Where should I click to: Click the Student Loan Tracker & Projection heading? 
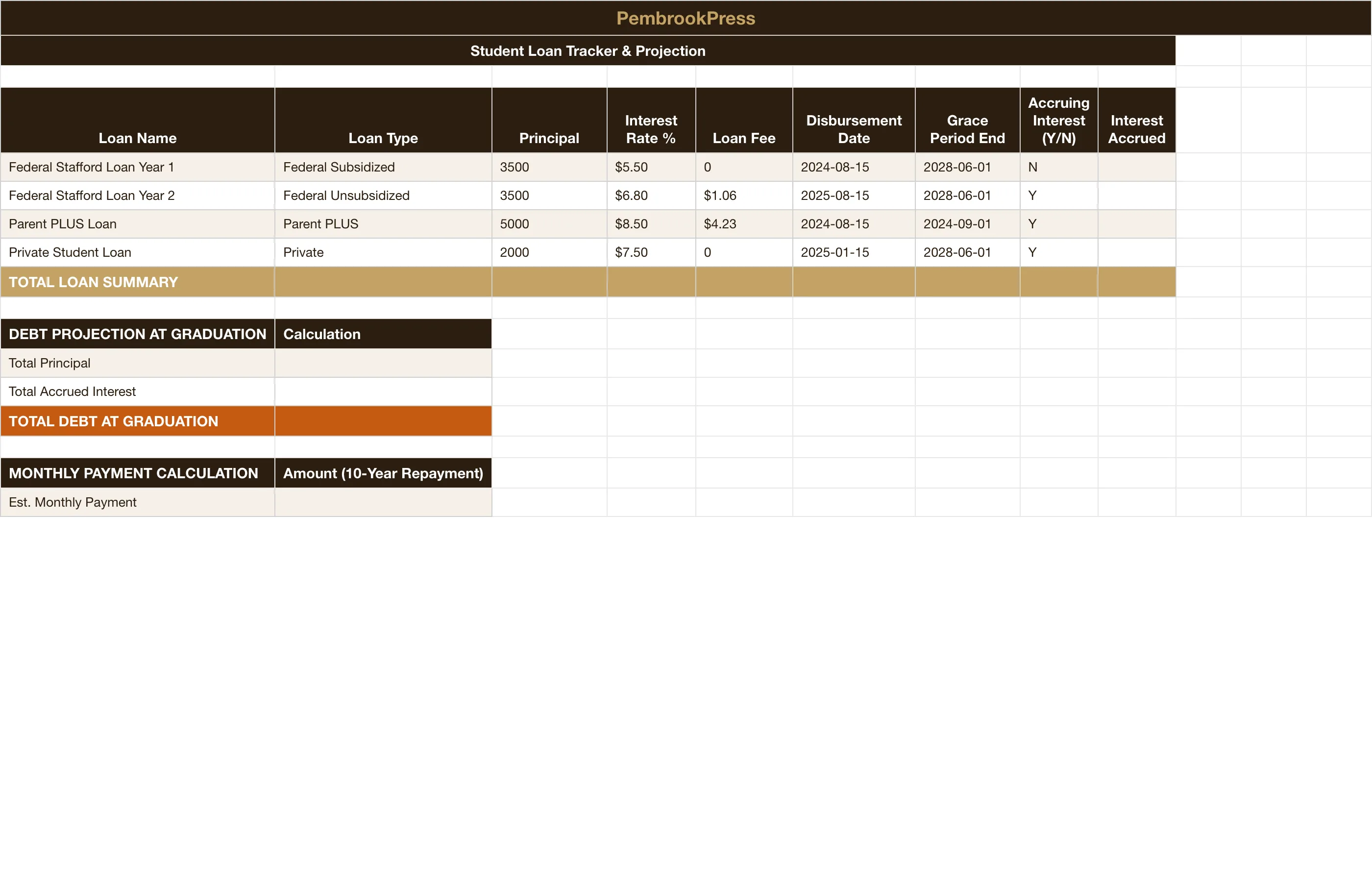point(588,50)
